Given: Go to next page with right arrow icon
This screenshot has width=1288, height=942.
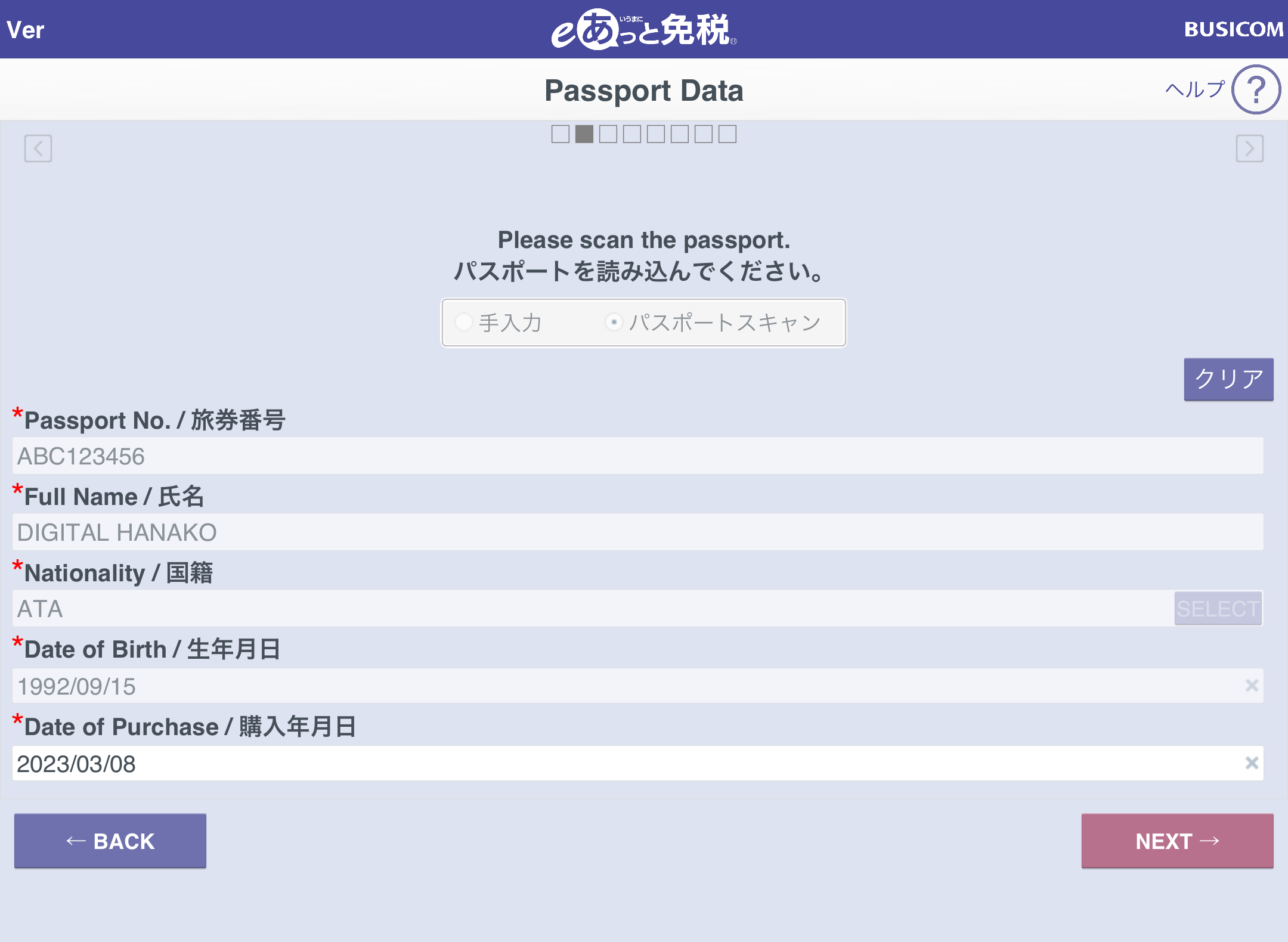Looking at the screenshot, I should click(1249, 148).
